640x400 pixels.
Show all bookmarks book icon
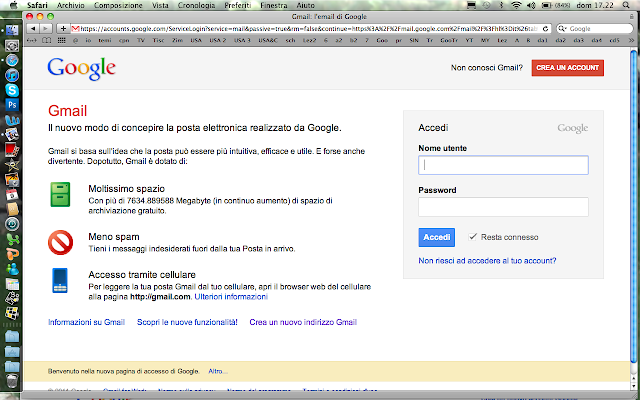click(47, 40)
